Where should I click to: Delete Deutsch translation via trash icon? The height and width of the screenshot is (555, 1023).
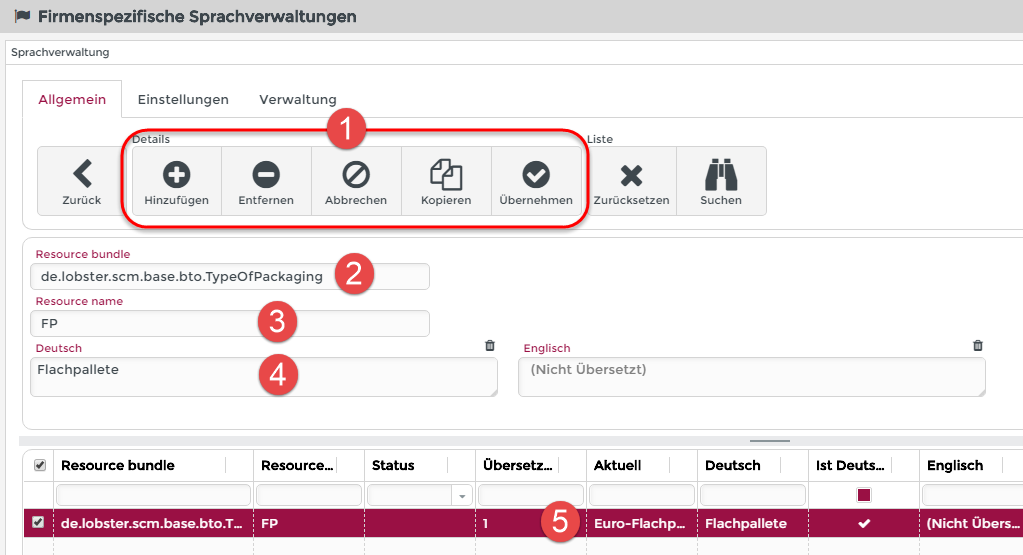(490, 346)
